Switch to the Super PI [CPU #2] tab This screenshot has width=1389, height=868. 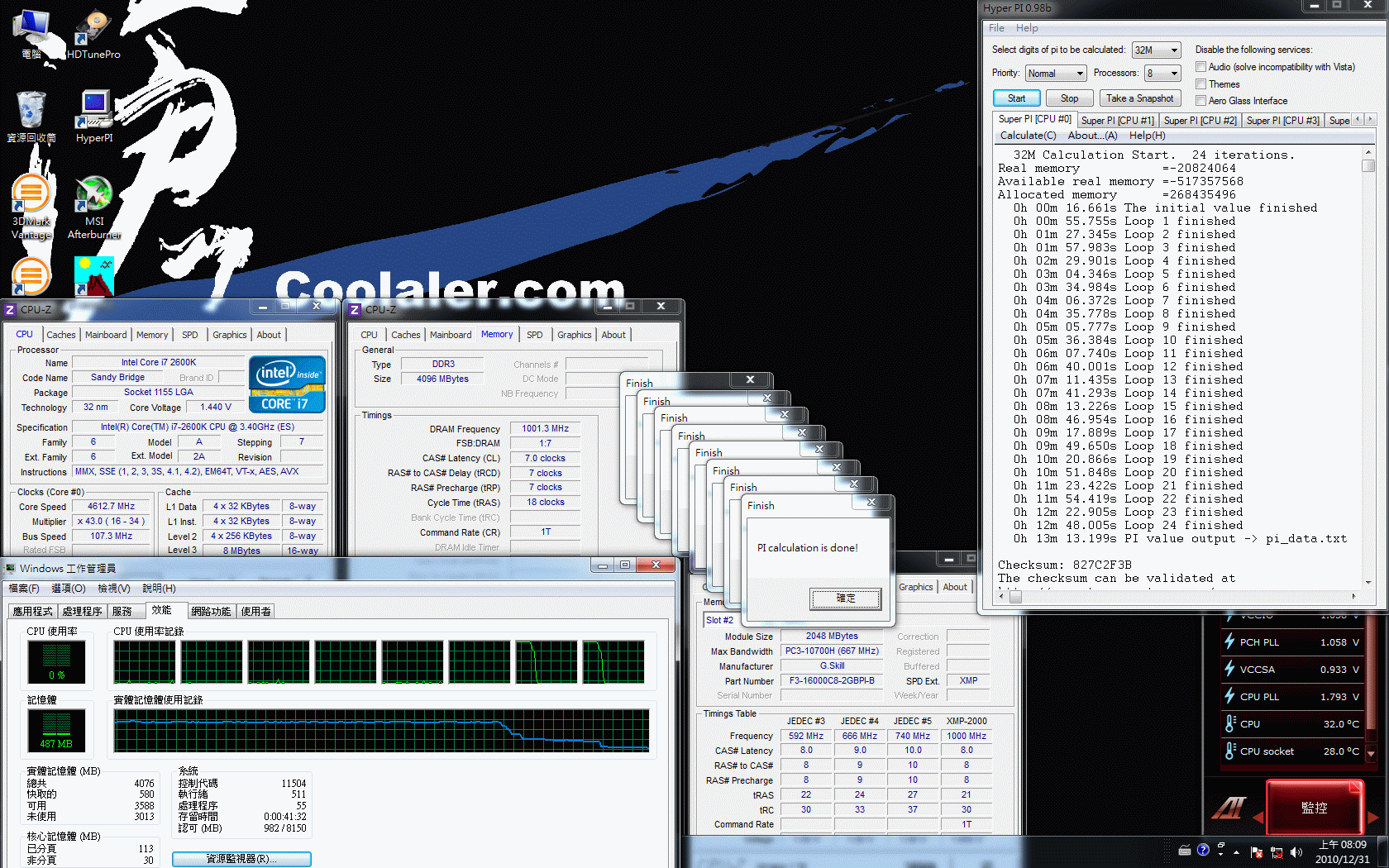[1200, 121]
